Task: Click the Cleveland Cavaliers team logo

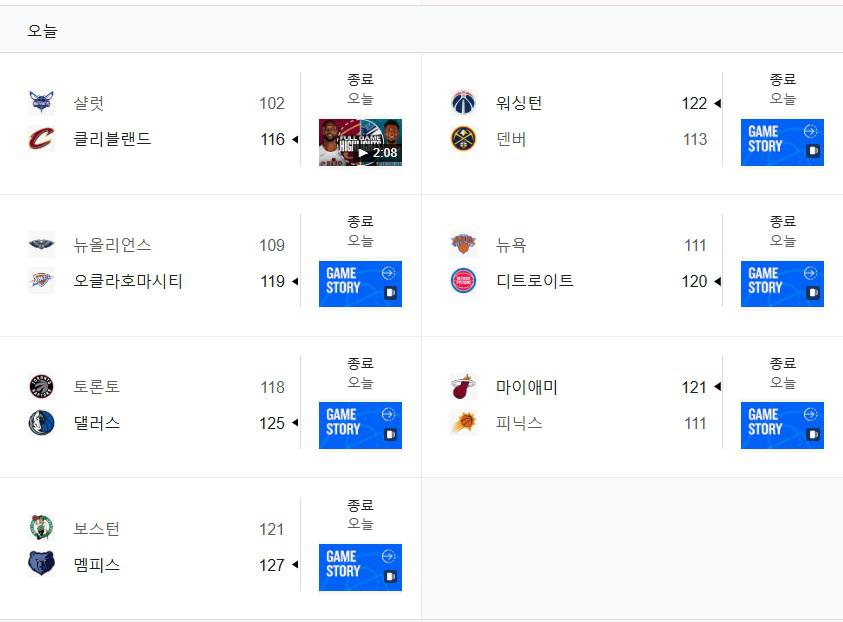Action: (41, 139)
